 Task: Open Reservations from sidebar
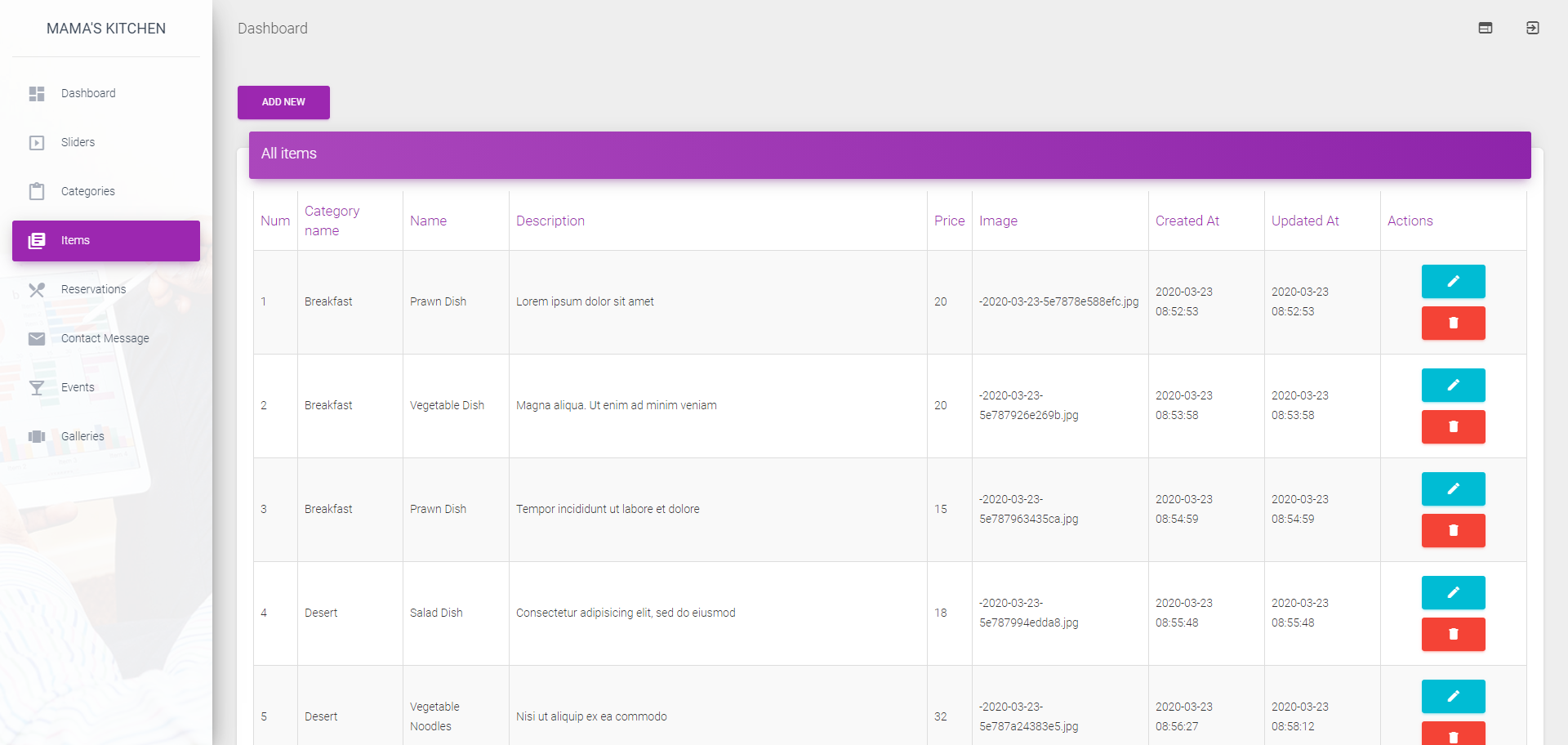93,290
